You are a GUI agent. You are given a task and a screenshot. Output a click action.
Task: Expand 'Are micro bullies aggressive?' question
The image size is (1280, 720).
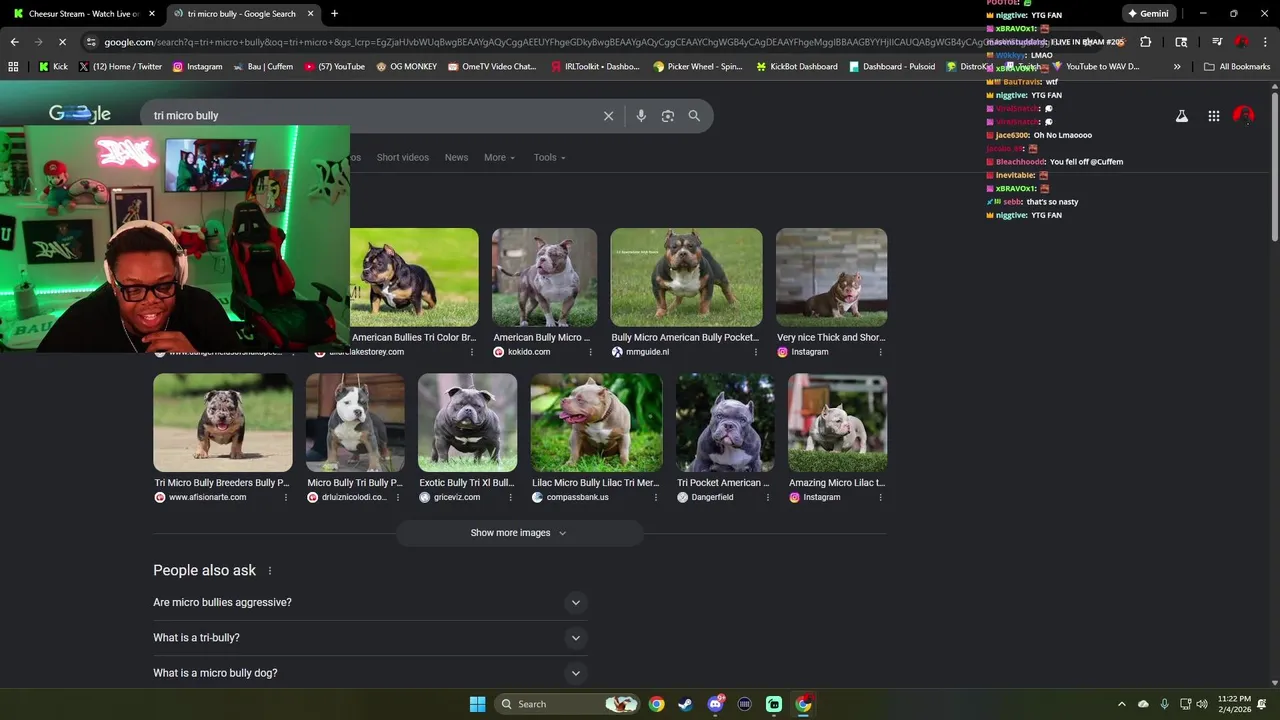point(370,603)
